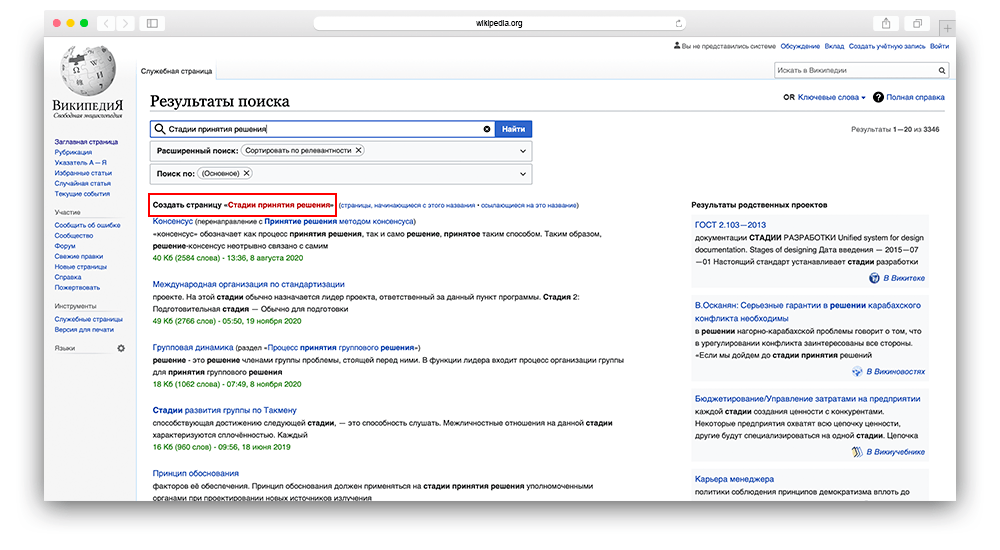Image resolution: width=1000 pixels, height=550 pixels.
Task: Open the 'Ключевые слова' dropdown
Action: (832, 98)
